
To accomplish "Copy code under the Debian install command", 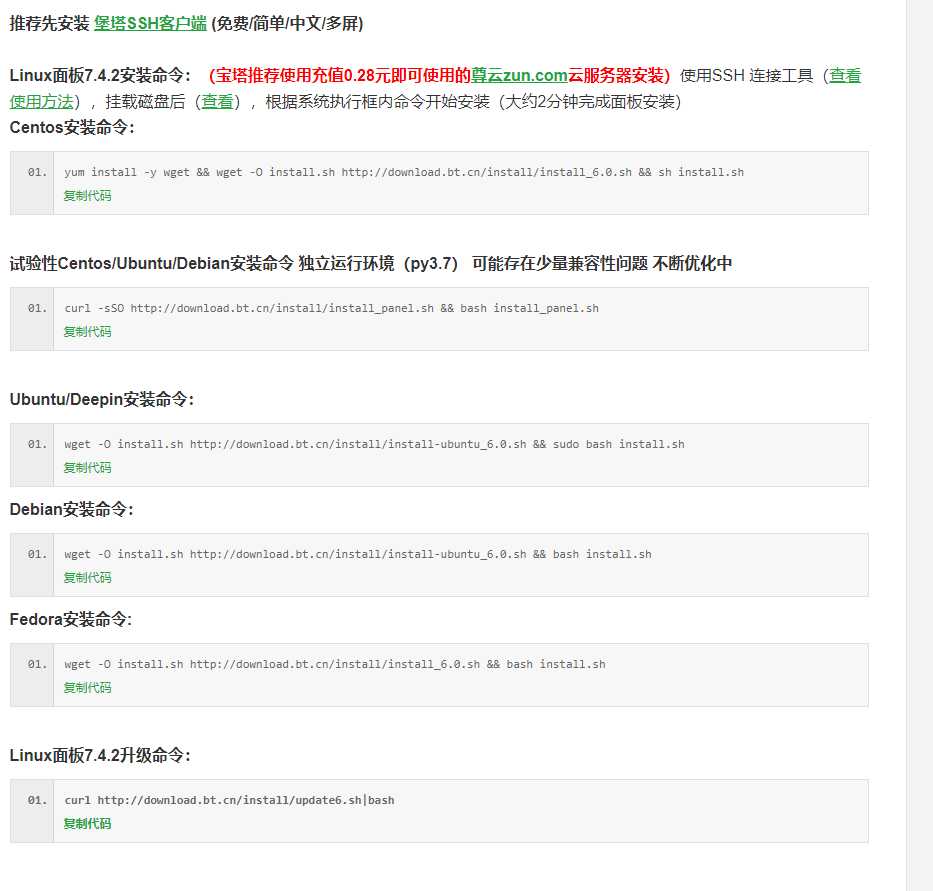I will coord(87,577).
